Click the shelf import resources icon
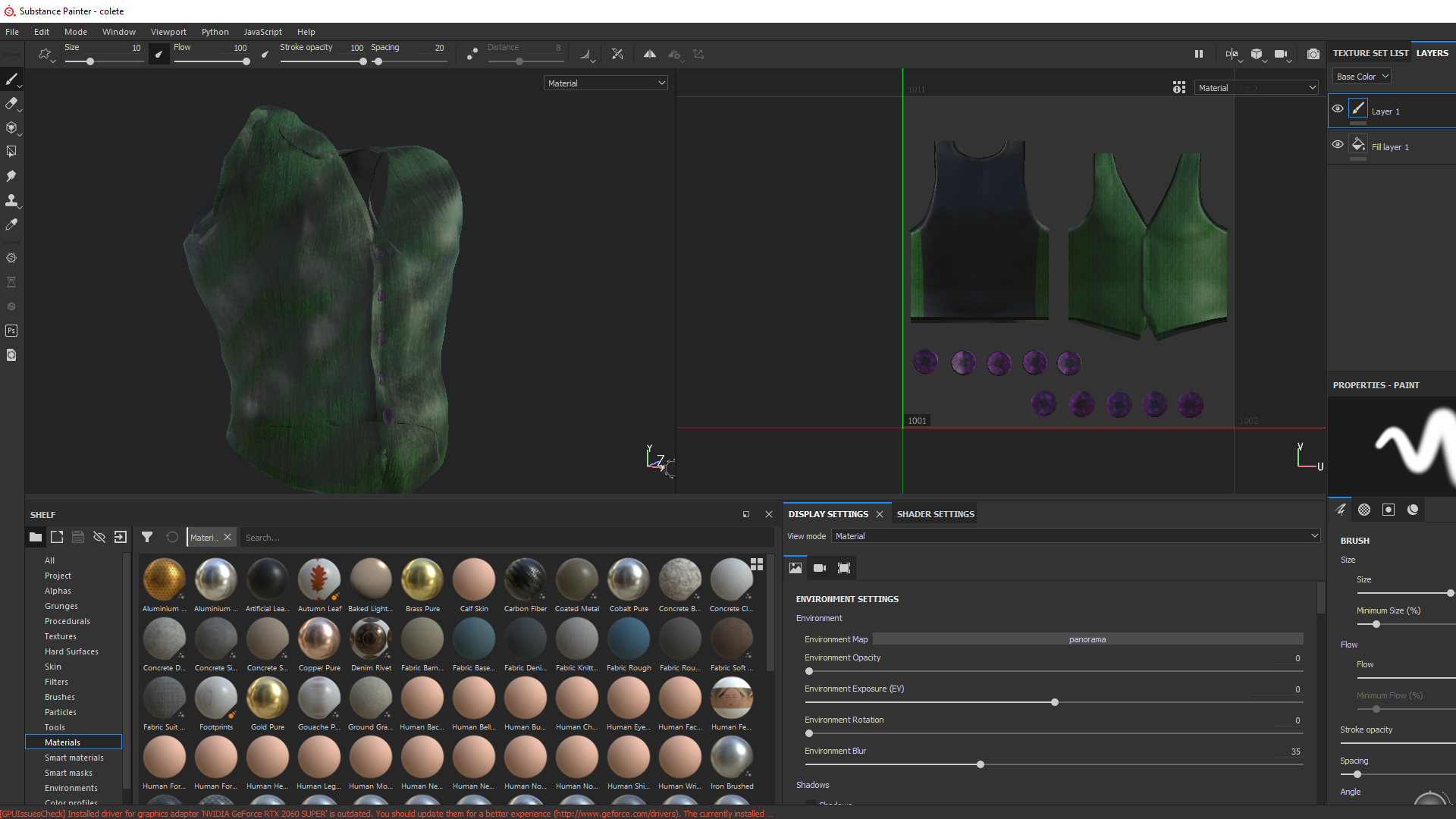 pyautogui.click(x=121, y=537)
